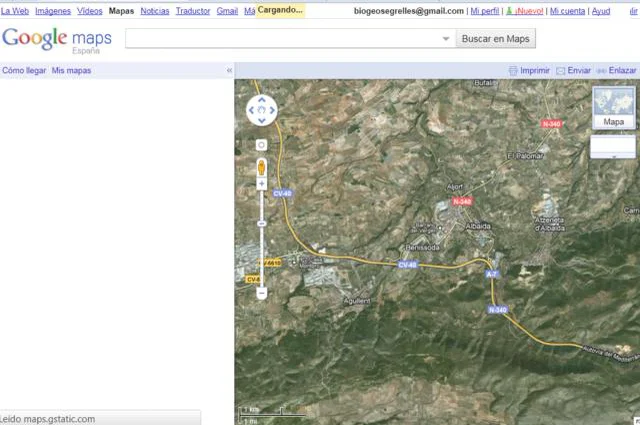
Task: Click the El Palomar label
Action: tap(525, 156)
